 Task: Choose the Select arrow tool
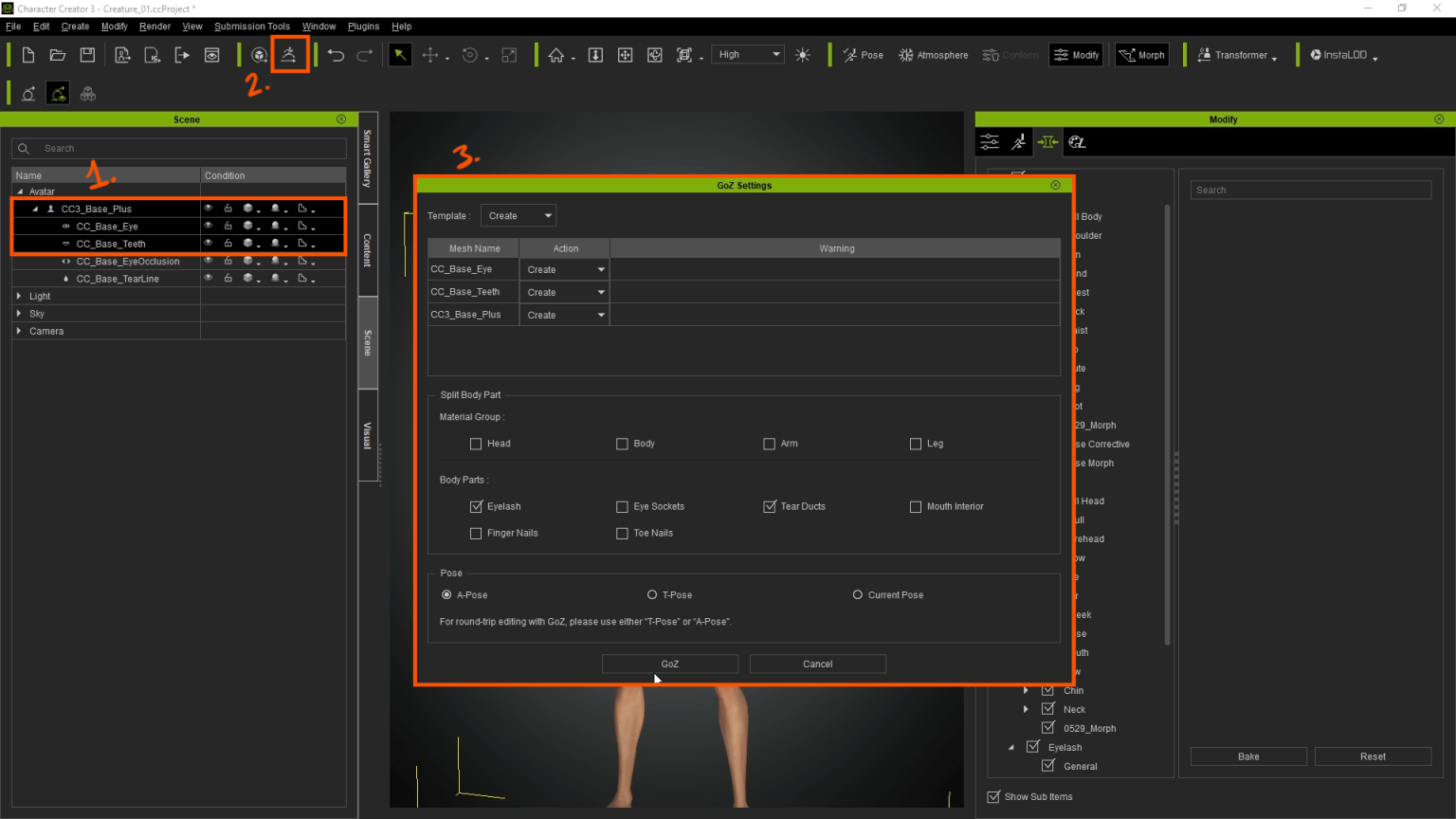[x=400, y=55]
